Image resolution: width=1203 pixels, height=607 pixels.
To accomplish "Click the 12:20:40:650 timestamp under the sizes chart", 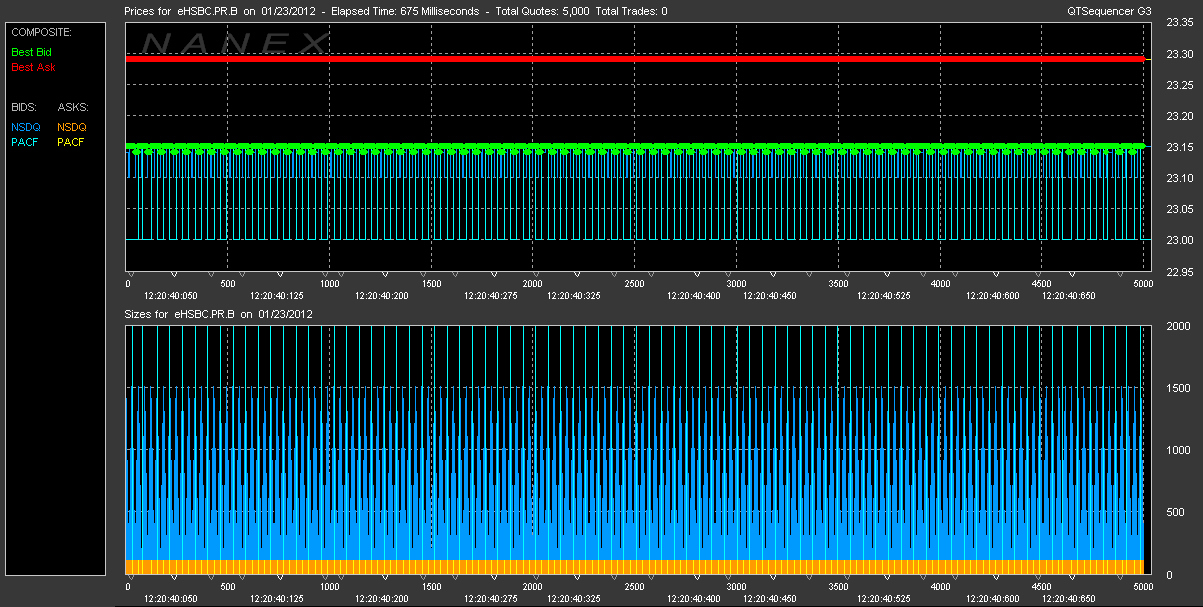I will pos(1068,599).
